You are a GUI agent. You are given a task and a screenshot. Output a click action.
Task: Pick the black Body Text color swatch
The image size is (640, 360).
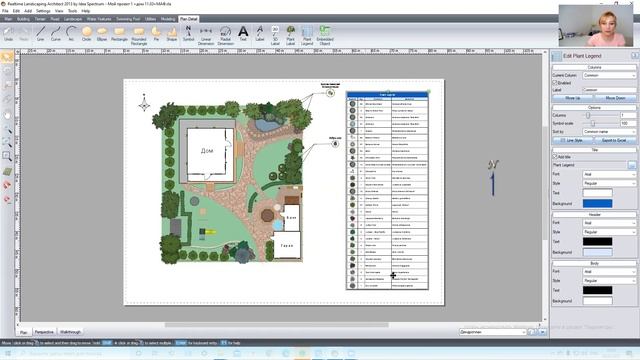tap(597, 290)
